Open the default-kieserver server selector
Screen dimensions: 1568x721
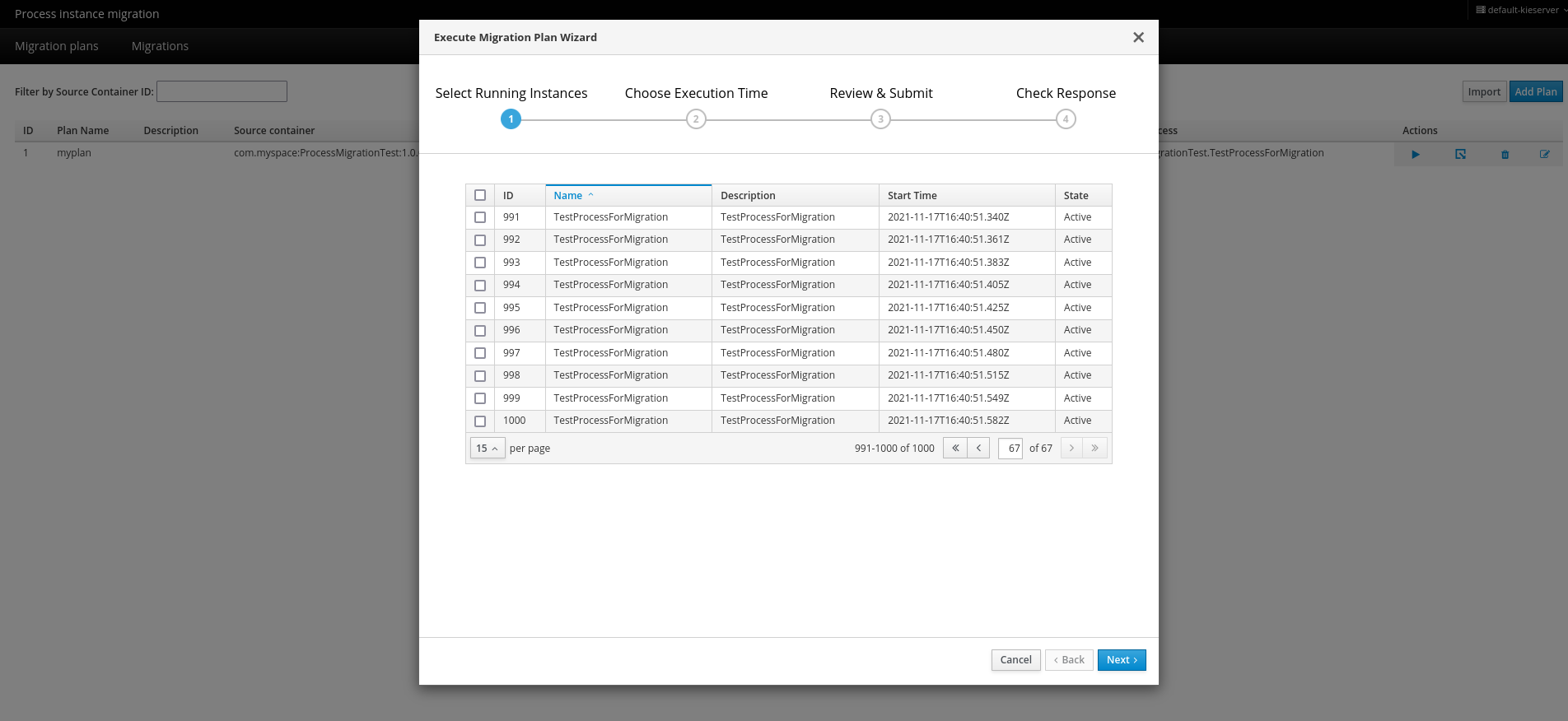tap(1522, 10)
